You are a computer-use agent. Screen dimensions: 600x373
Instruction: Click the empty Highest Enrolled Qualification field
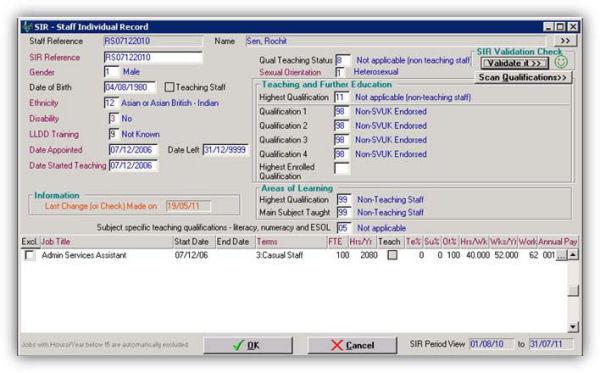click(341, 168)
